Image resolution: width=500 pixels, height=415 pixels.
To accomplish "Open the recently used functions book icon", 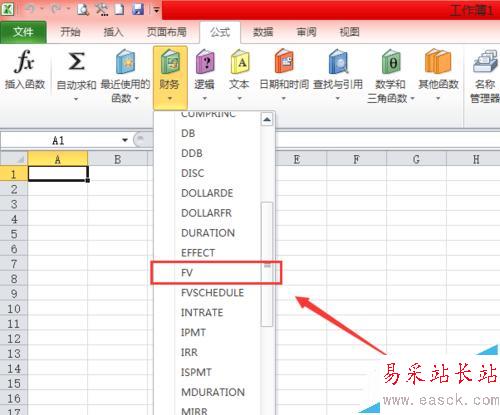I will tap(125, 61).
